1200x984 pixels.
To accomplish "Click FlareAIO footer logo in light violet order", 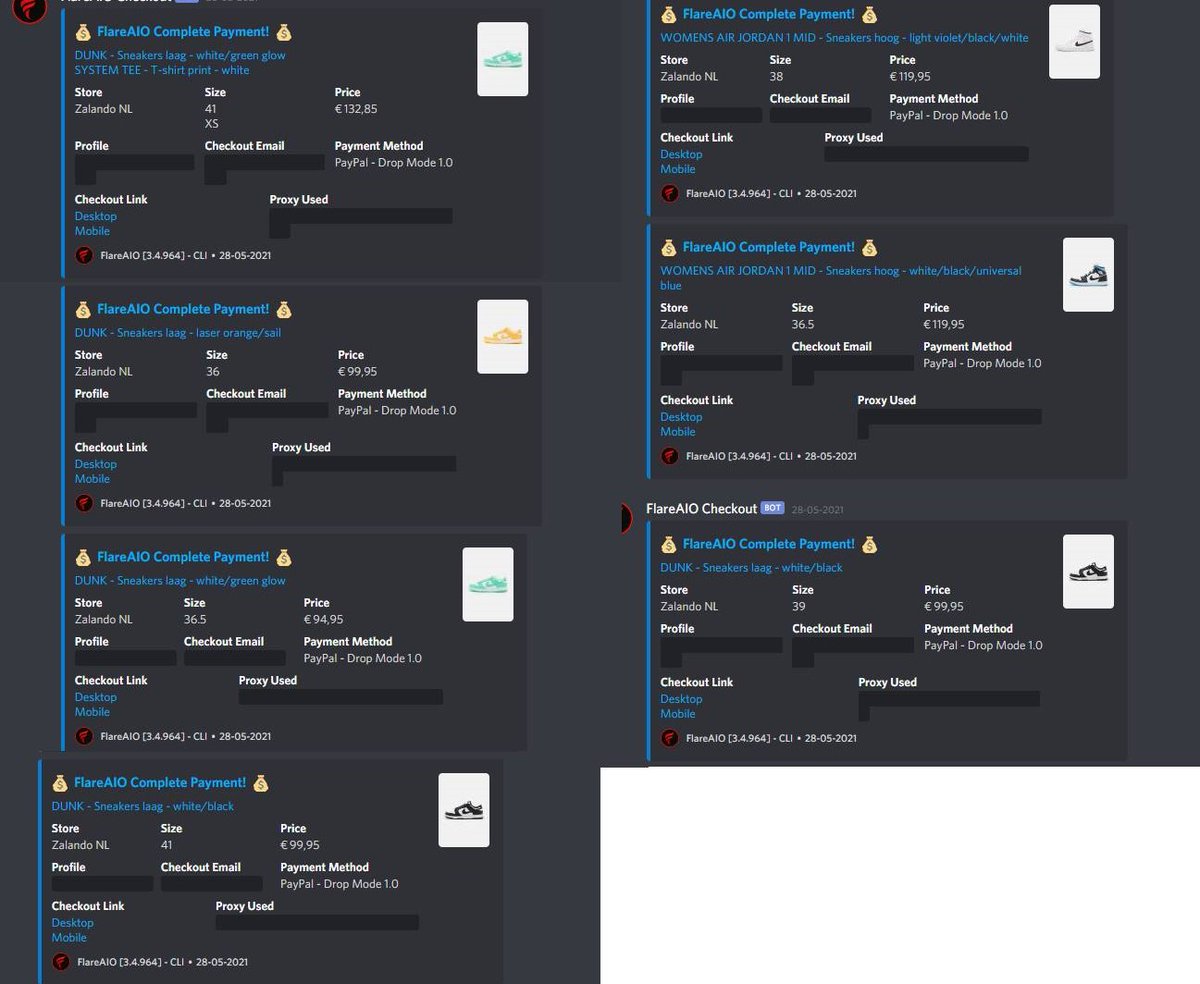I will (x=670, y=193).
